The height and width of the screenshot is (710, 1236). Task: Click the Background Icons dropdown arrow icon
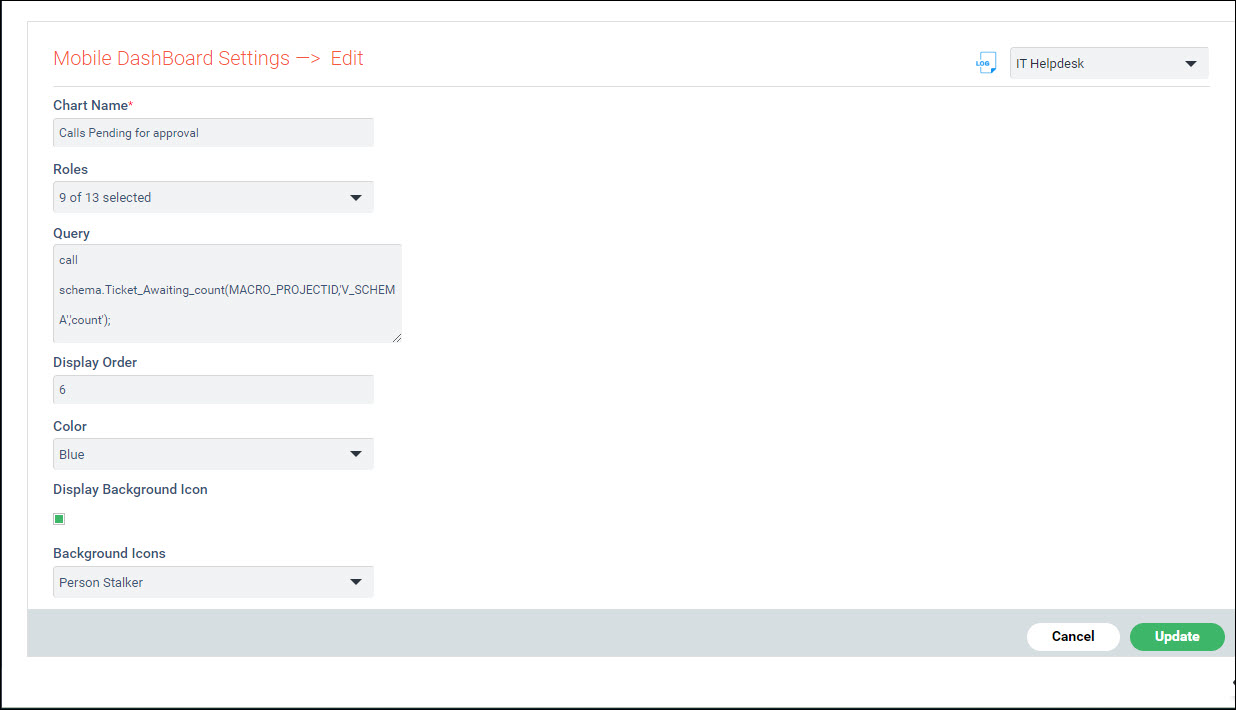(356, 582)
